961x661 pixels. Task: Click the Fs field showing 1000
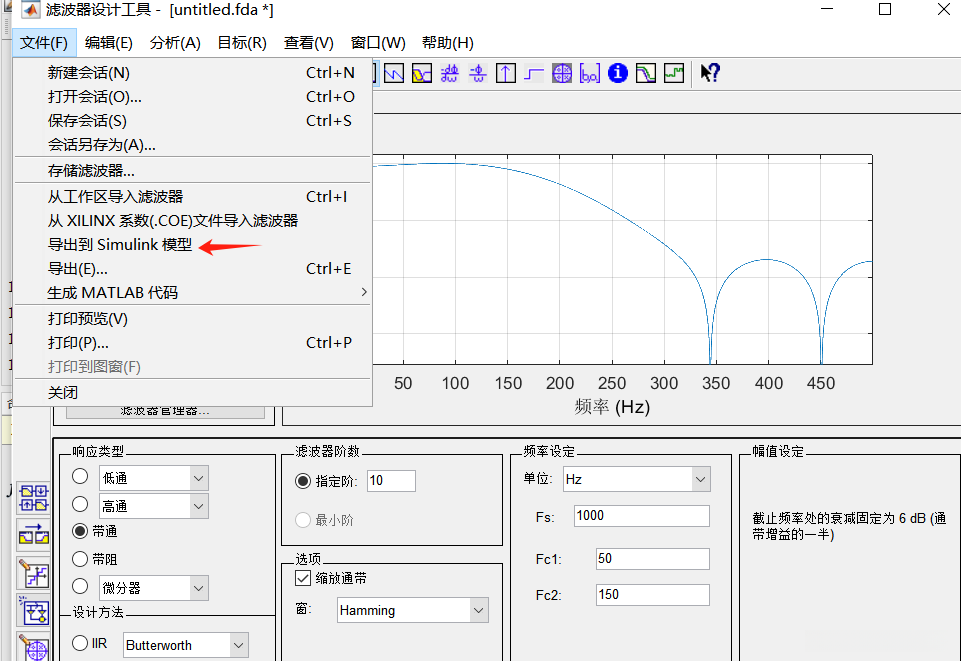[642, 516]
